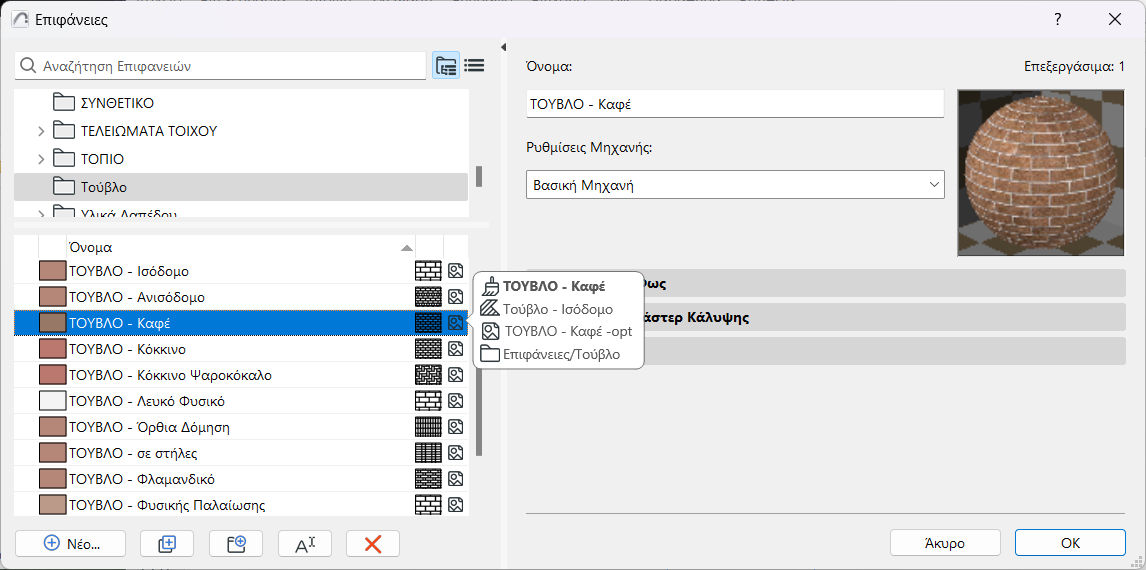Click the hatch icon of ΤΟΥΒΛΟ - σε στήλες

tap(428, 452)
